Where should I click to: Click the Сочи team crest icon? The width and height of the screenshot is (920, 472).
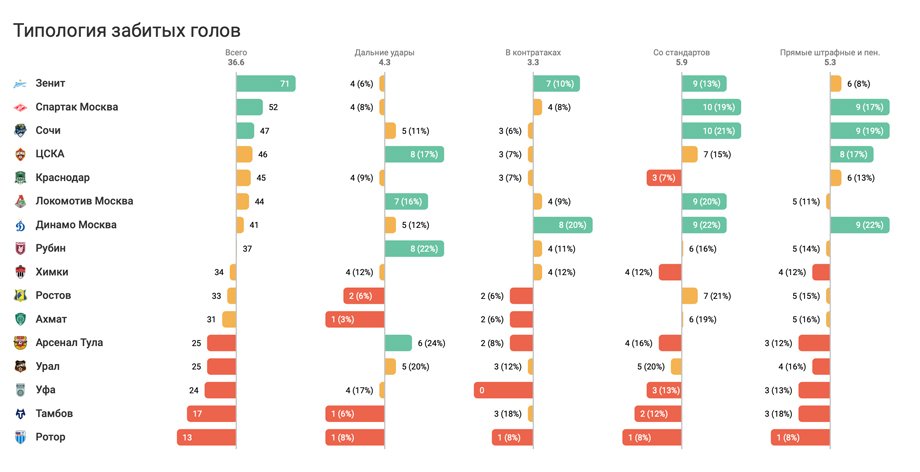pos(21,131)
